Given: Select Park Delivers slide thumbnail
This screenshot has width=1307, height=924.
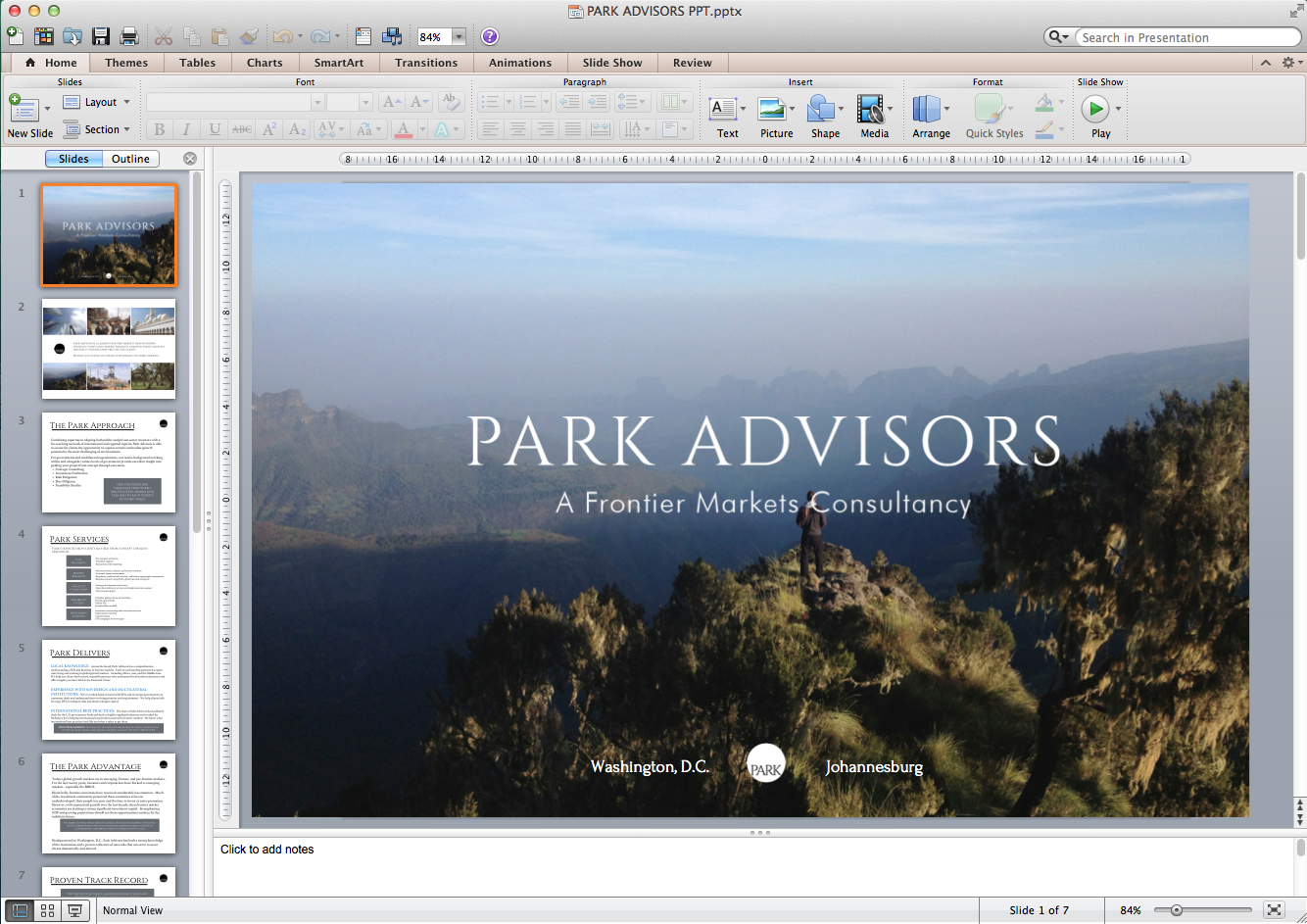Looking at the screenshot, I should click(109, 690).
